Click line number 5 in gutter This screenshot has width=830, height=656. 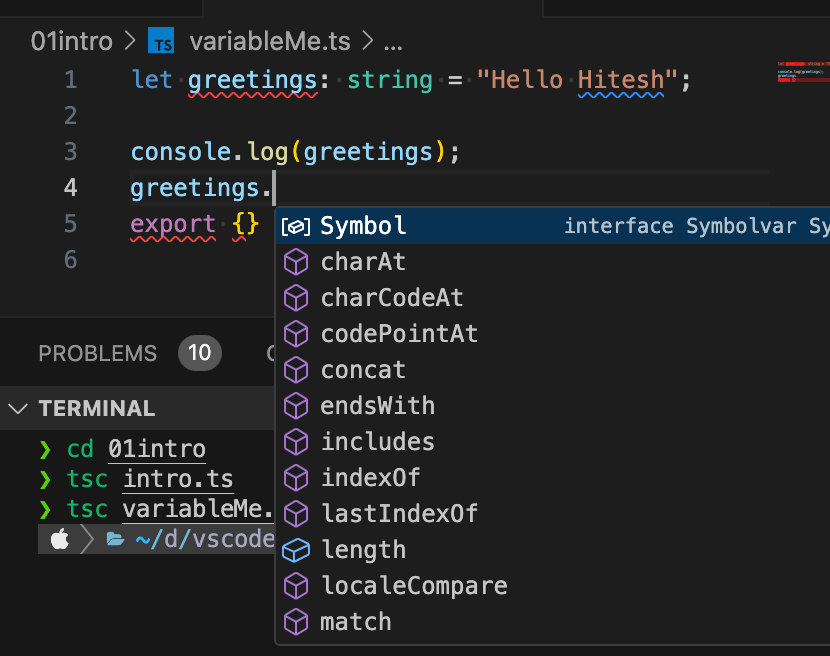pyautogui.click(x=71, y=224)
